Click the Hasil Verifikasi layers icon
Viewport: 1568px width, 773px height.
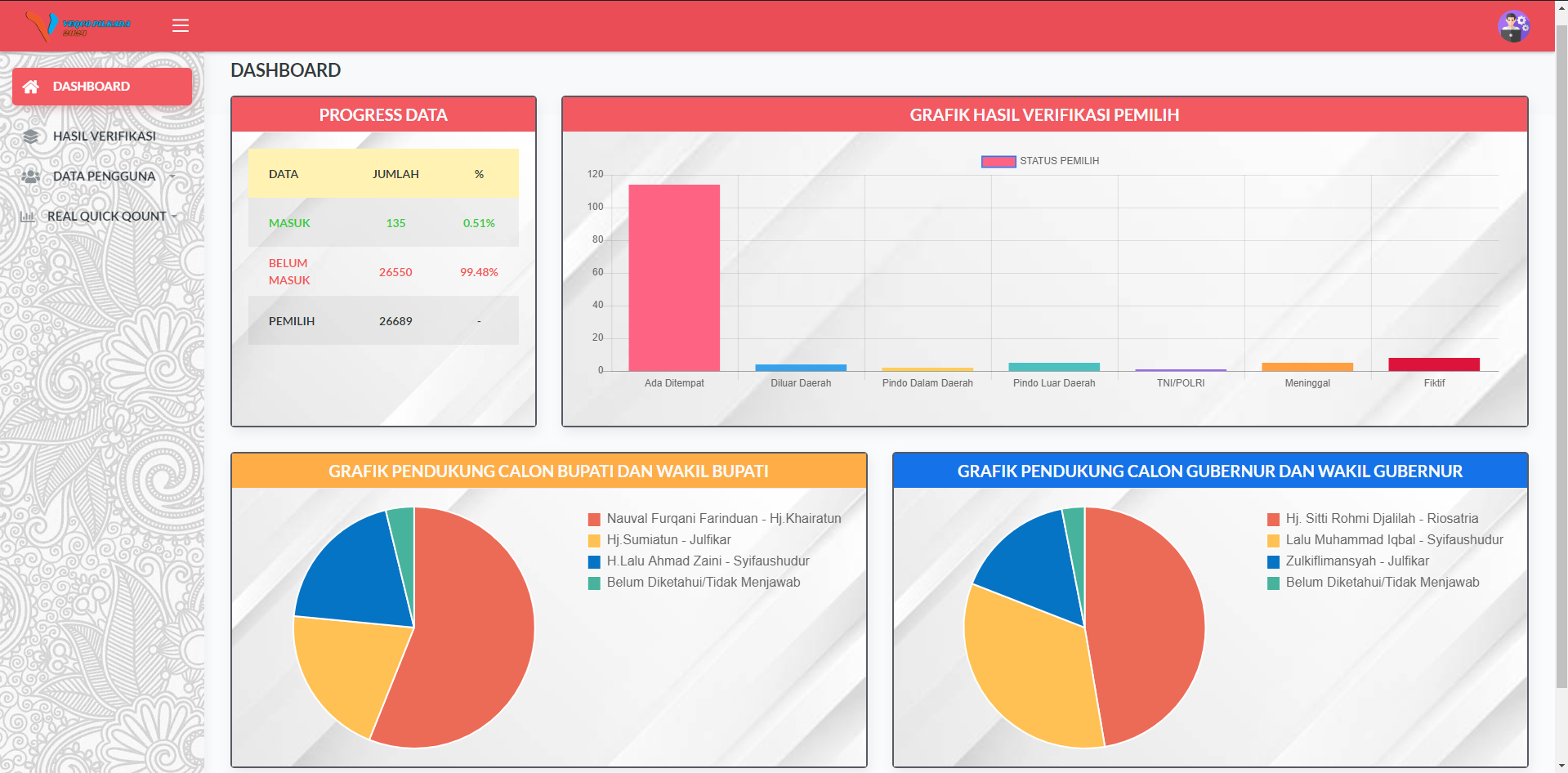[31, 136]
